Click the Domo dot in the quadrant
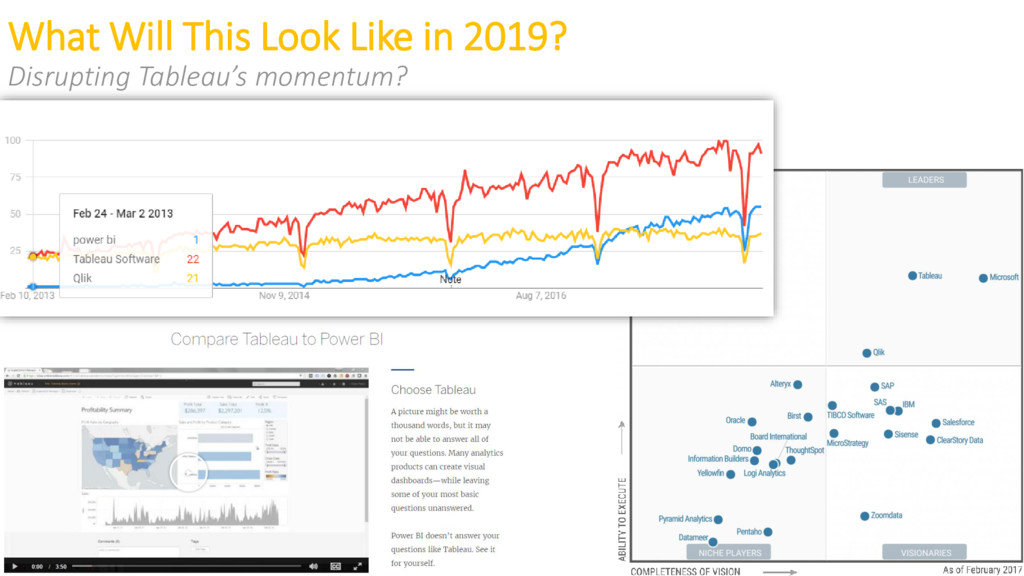The image size is (1024, 576). tap(757, 451)
